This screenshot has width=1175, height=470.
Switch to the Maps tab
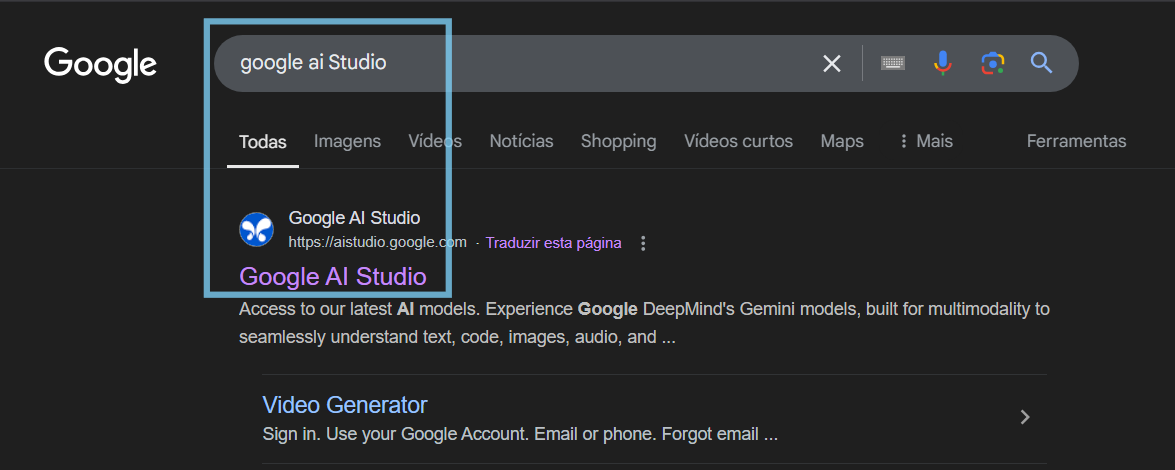(x=842, y=141)
